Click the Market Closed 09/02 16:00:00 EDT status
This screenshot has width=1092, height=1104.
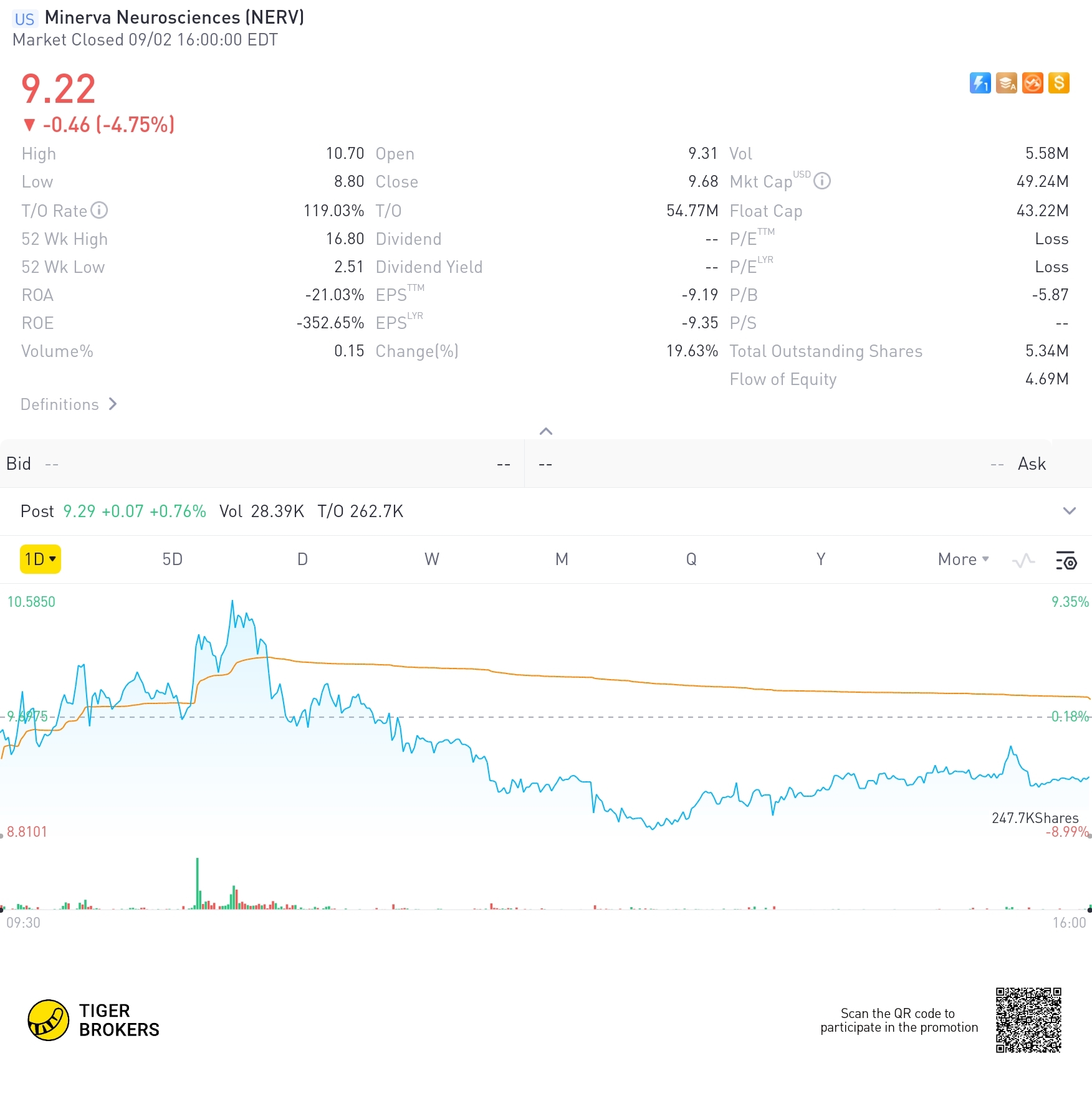click(145, 40)
